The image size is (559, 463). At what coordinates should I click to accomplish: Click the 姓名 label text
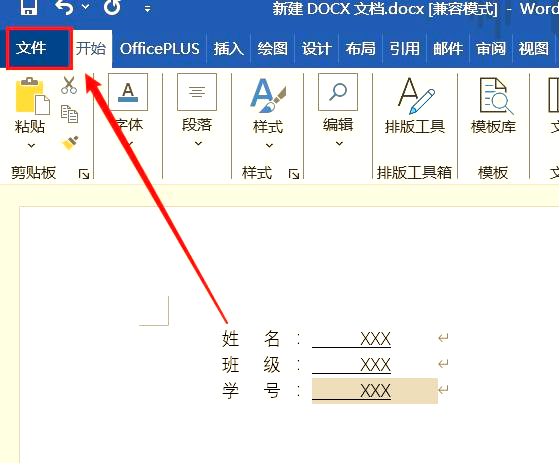click(x=251, y=339)
